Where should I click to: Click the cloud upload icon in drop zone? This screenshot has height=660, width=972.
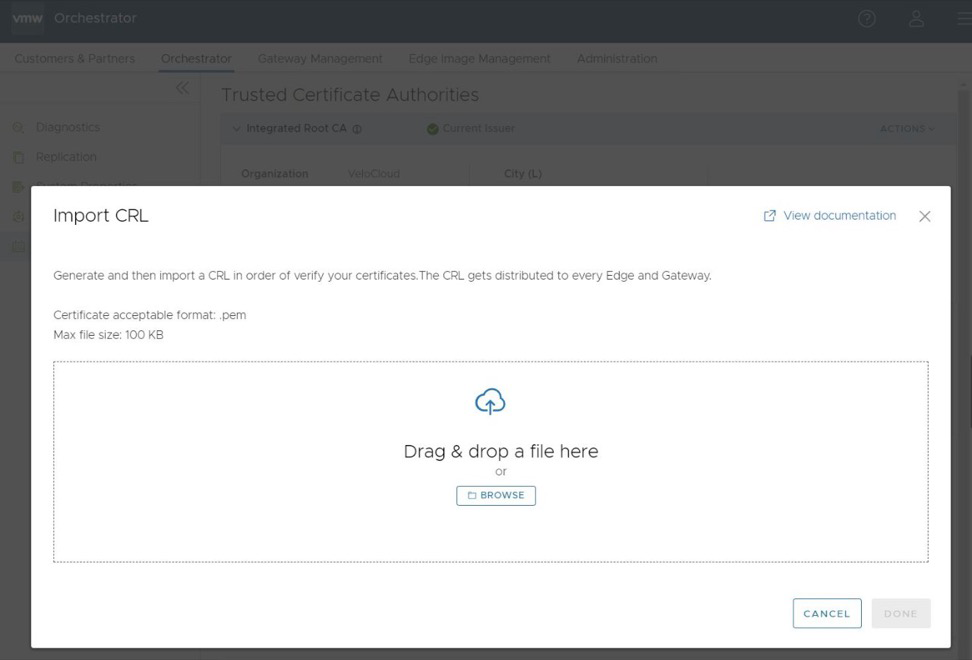coord(489,401)
